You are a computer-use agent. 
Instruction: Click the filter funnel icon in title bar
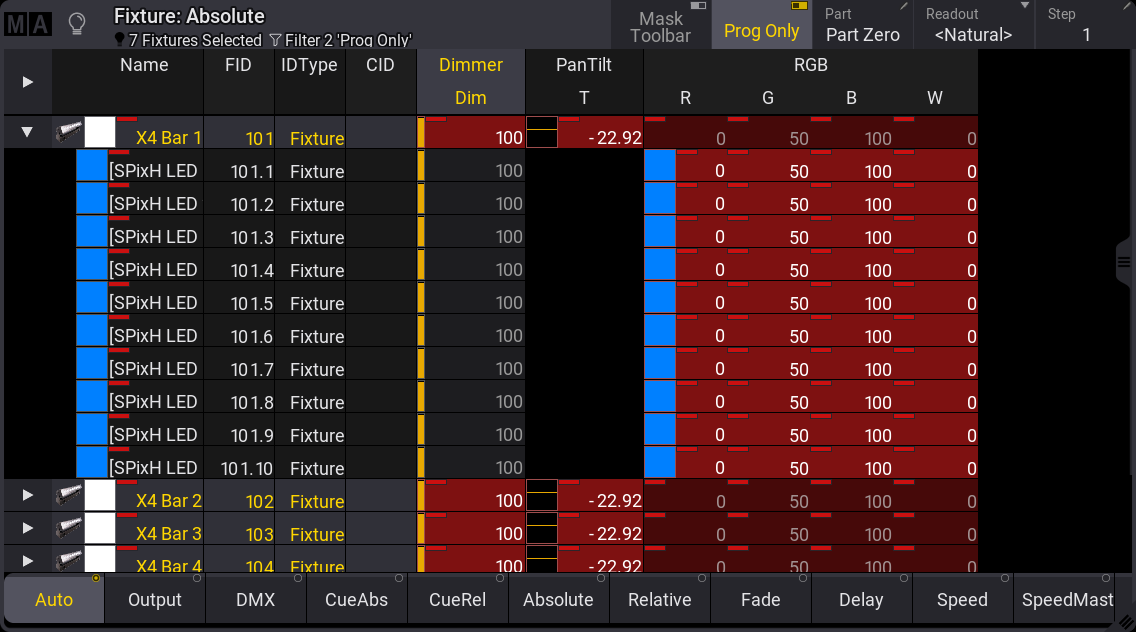coord(275,40)
